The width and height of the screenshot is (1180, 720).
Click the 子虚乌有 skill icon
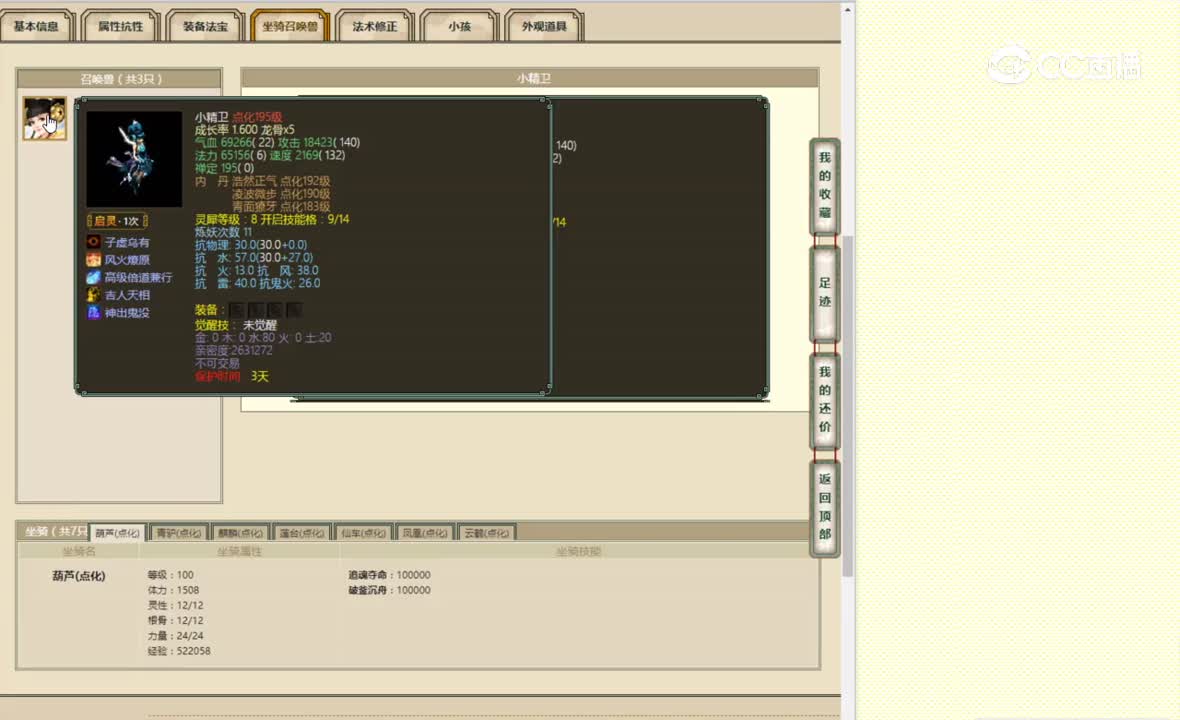click(93, 242)
